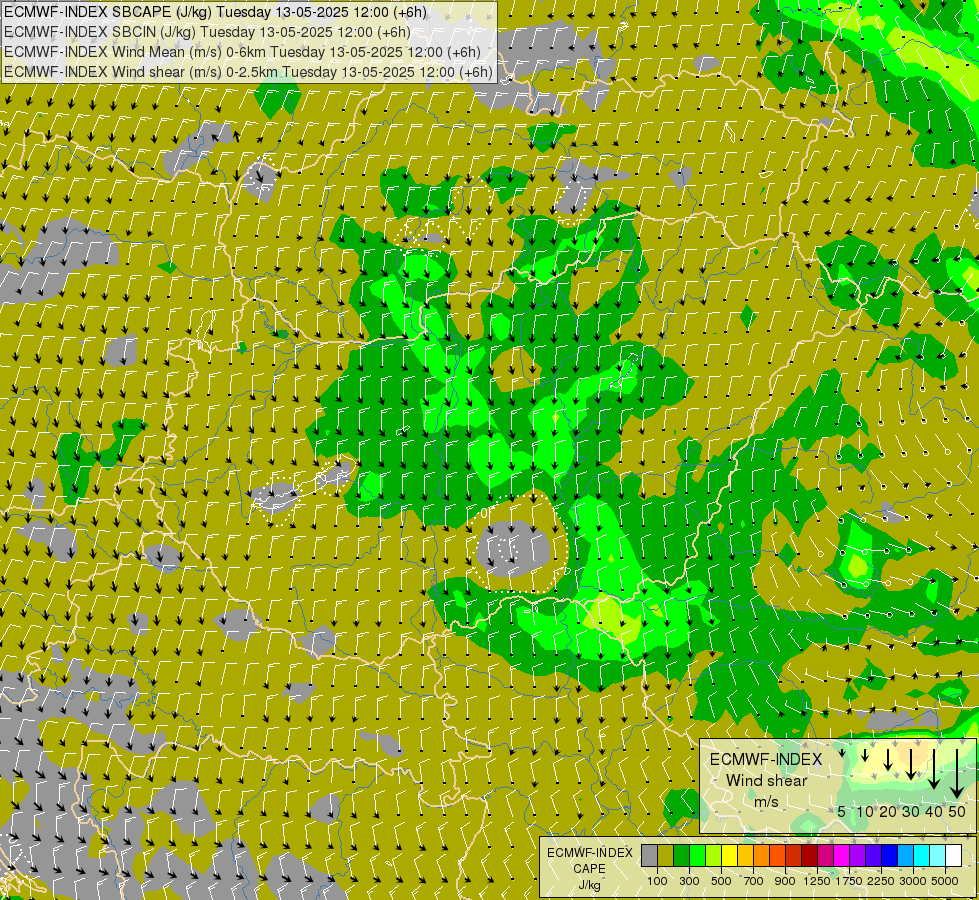Select the cyan CAPE swatch starting at 3000
Viewport: 979px width, 900px height.
[x=922, y=856]
